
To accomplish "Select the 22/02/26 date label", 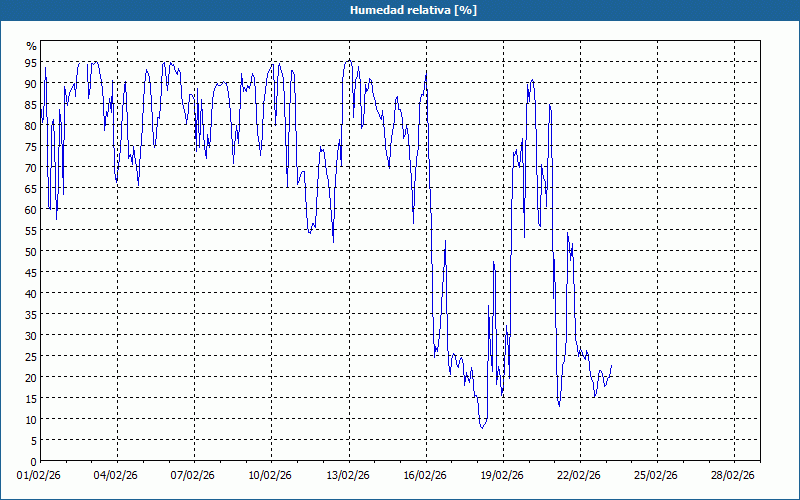I will pos(579,475).
